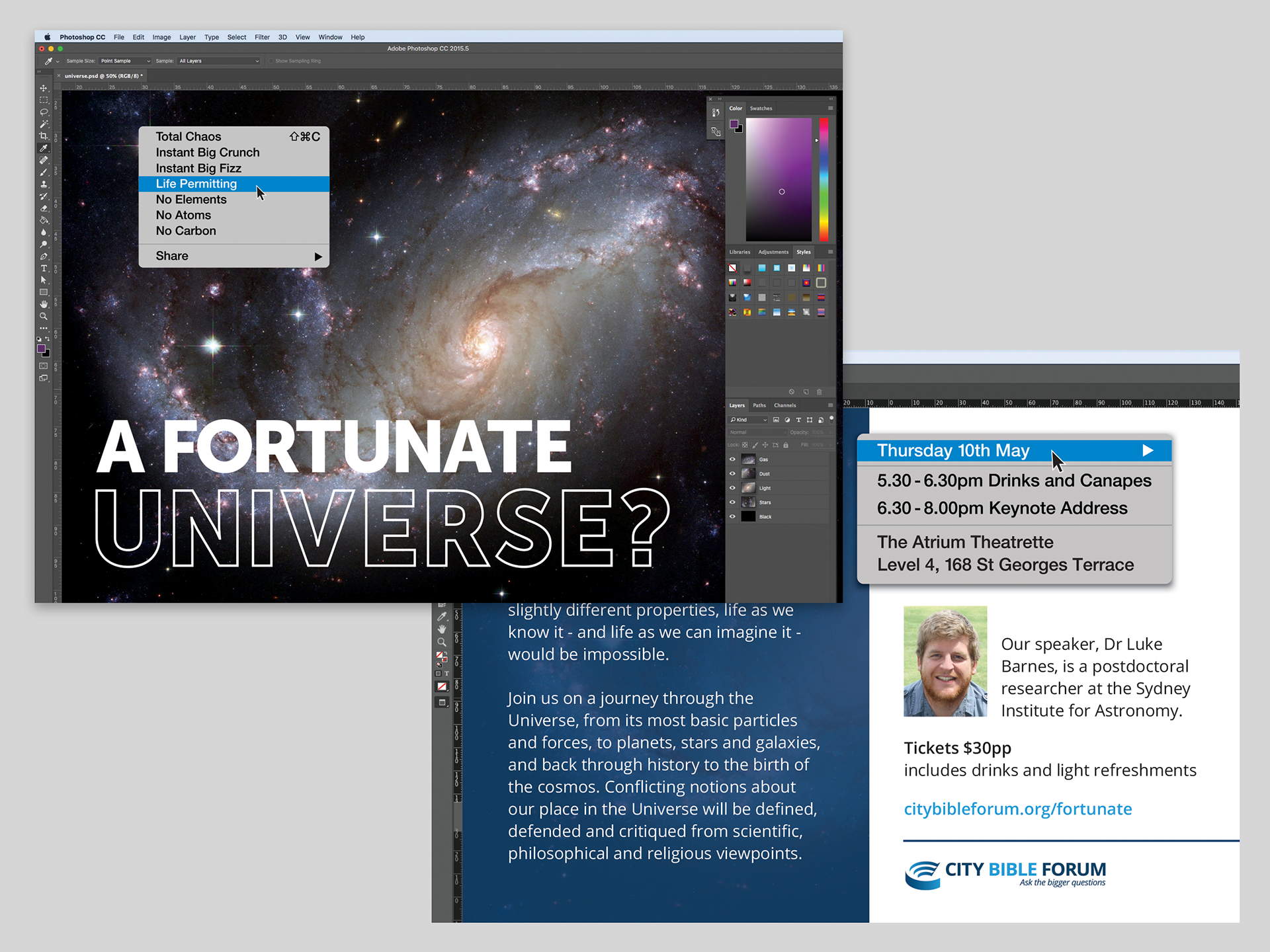The width and height of the screenshot is (1270, 952).
Task: Toggle lock position in Layers panel
Action: pyautogui.click(x=765, y=445)
